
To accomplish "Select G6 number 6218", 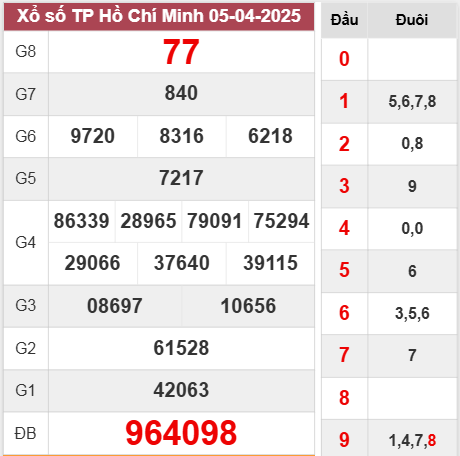I will pos(270,136).
